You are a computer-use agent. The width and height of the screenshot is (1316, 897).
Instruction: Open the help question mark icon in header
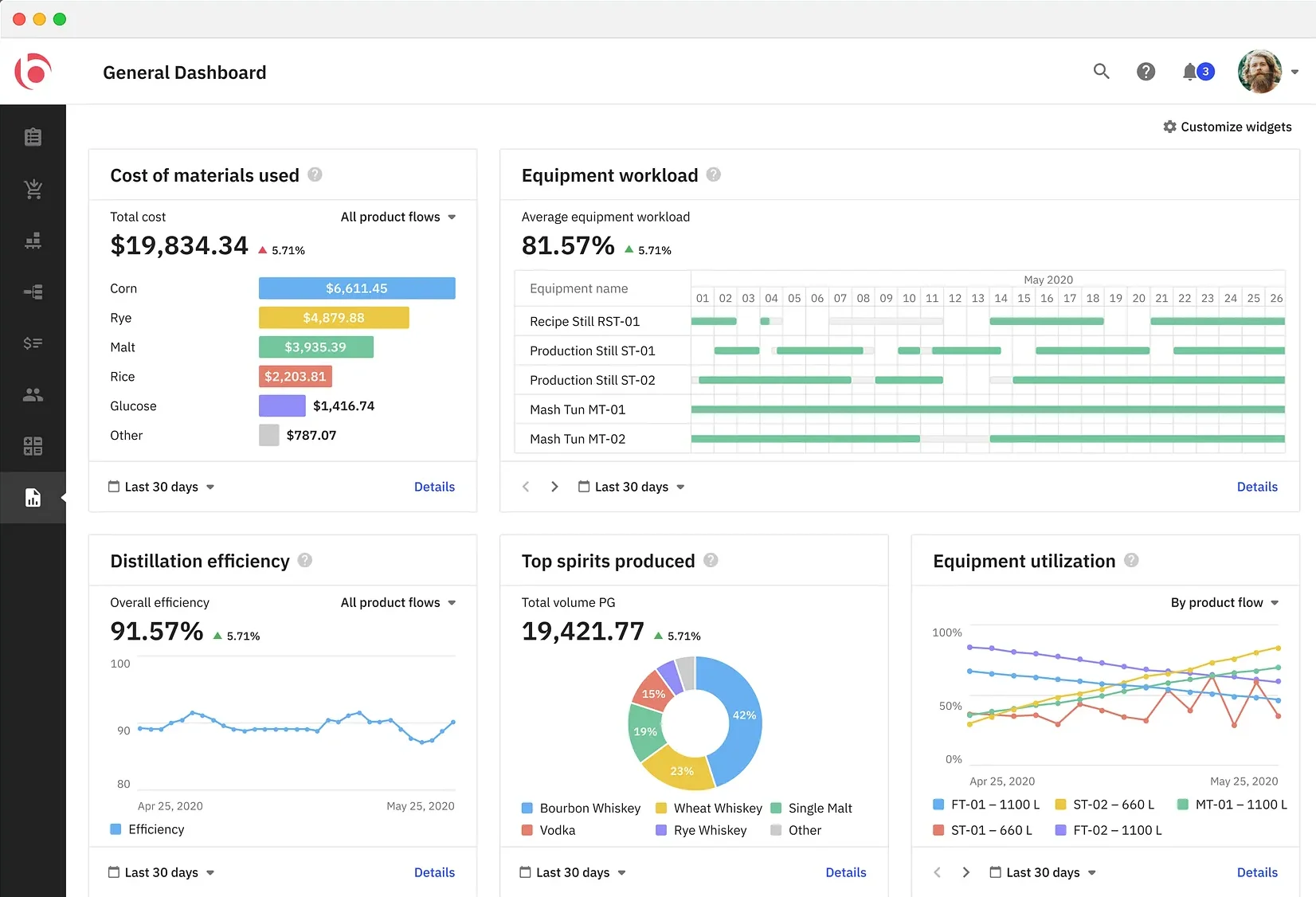(x=1146, y=72)
